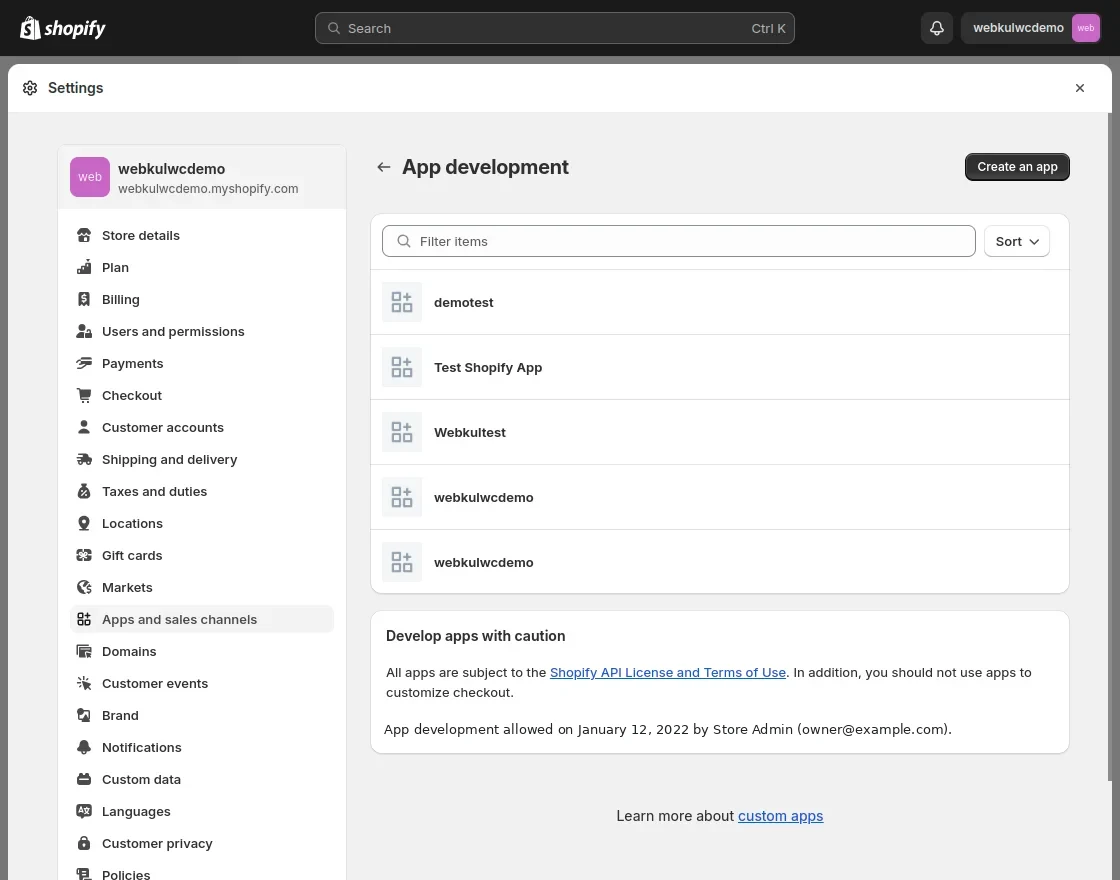Click the Checkout cart icon
1120x880 pixels.
(84, 395)
